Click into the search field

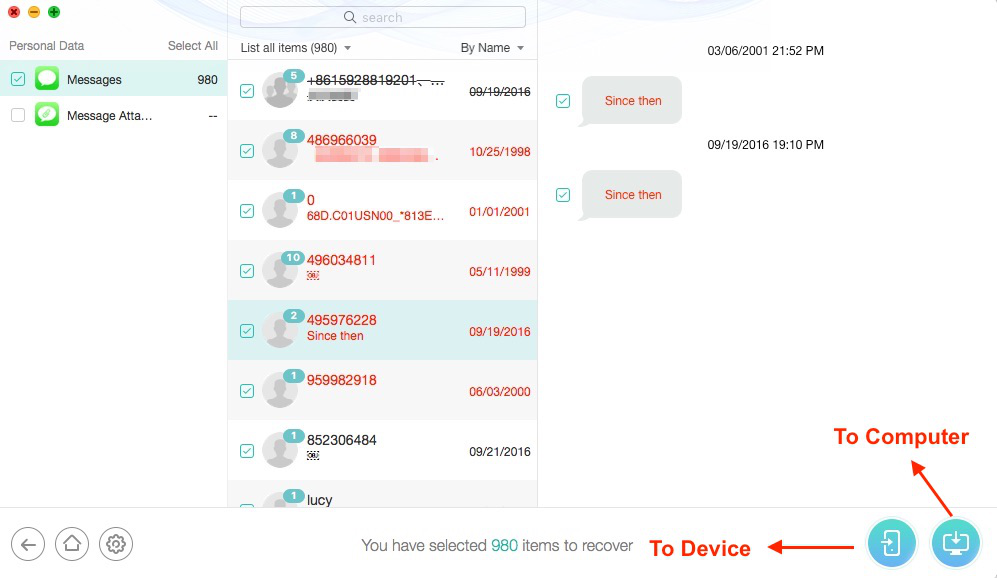pyautogui.click(x=383, y=17)
